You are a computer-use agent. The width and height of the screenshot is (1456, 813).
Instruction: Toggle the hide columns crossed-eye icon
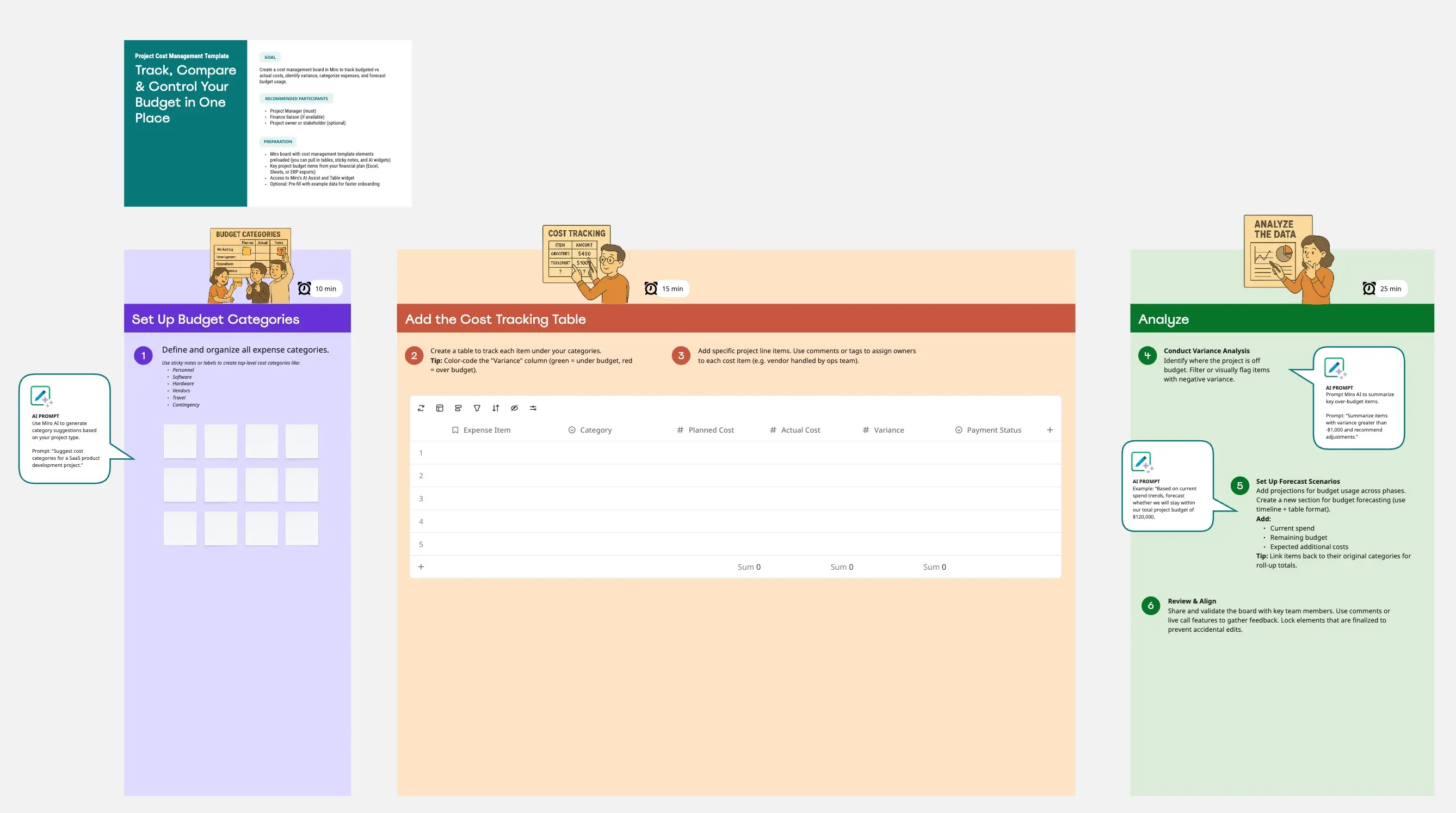(514, 408)
